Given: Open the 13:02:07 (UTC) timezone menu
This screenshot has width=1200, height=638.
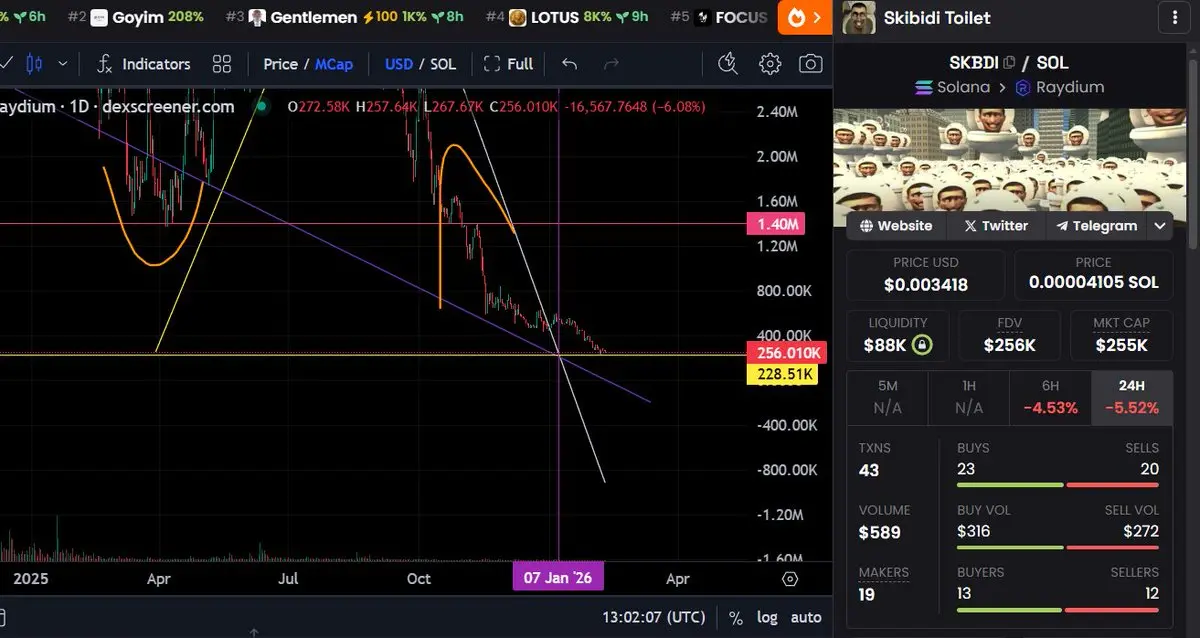Looking at the screenshot, I should click(x=654, y=617).
